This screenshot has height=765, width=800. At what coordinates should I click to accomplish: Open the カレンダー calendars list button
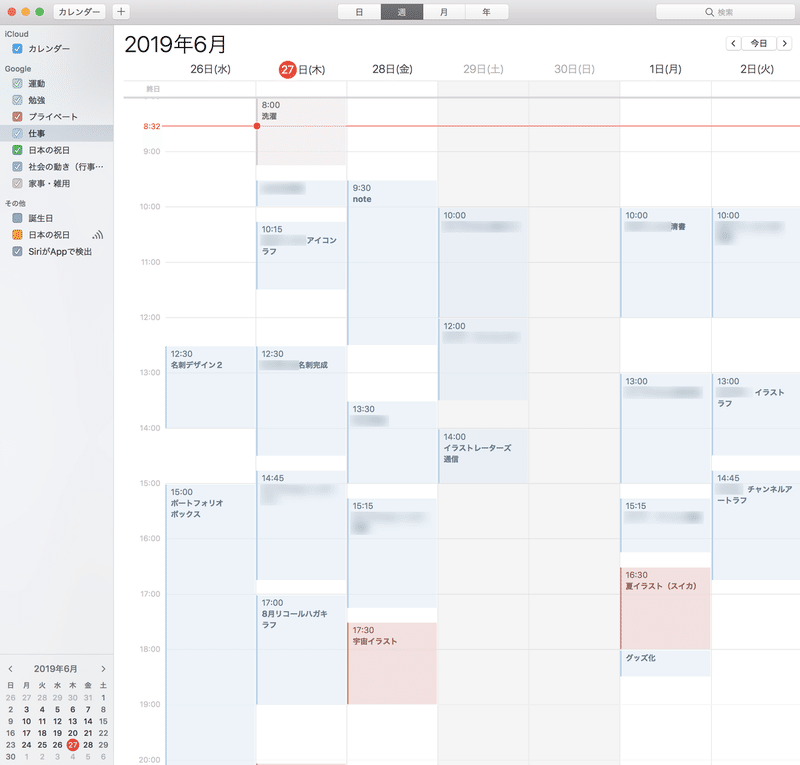pyautogui.click(x=79, y=12)
